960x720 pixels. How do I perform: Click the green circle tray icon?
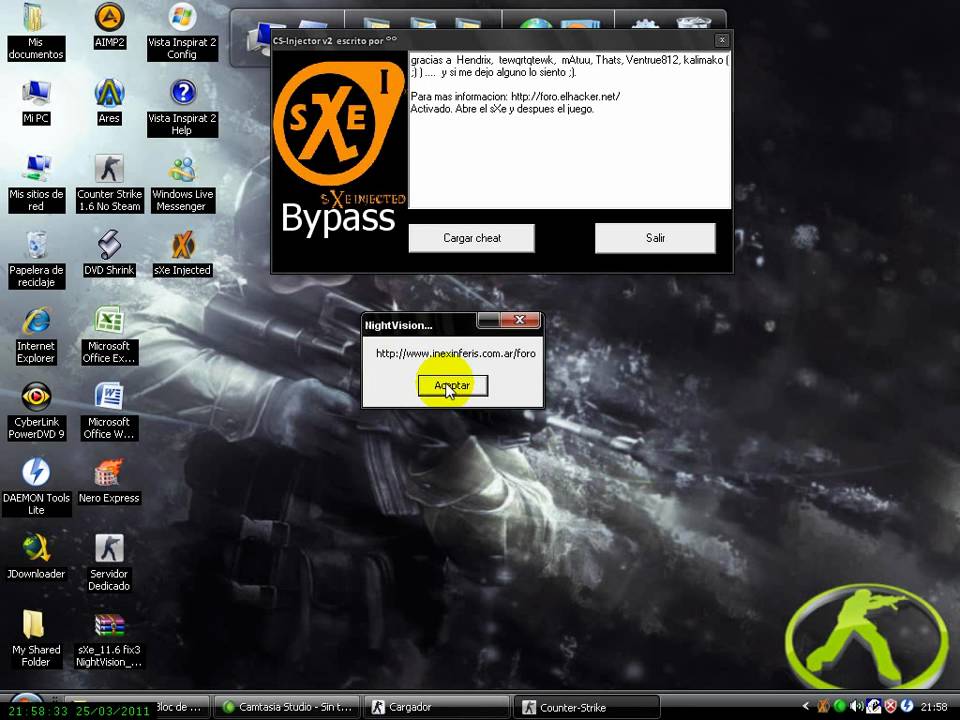pyautogui.click(x=840, y=707)
